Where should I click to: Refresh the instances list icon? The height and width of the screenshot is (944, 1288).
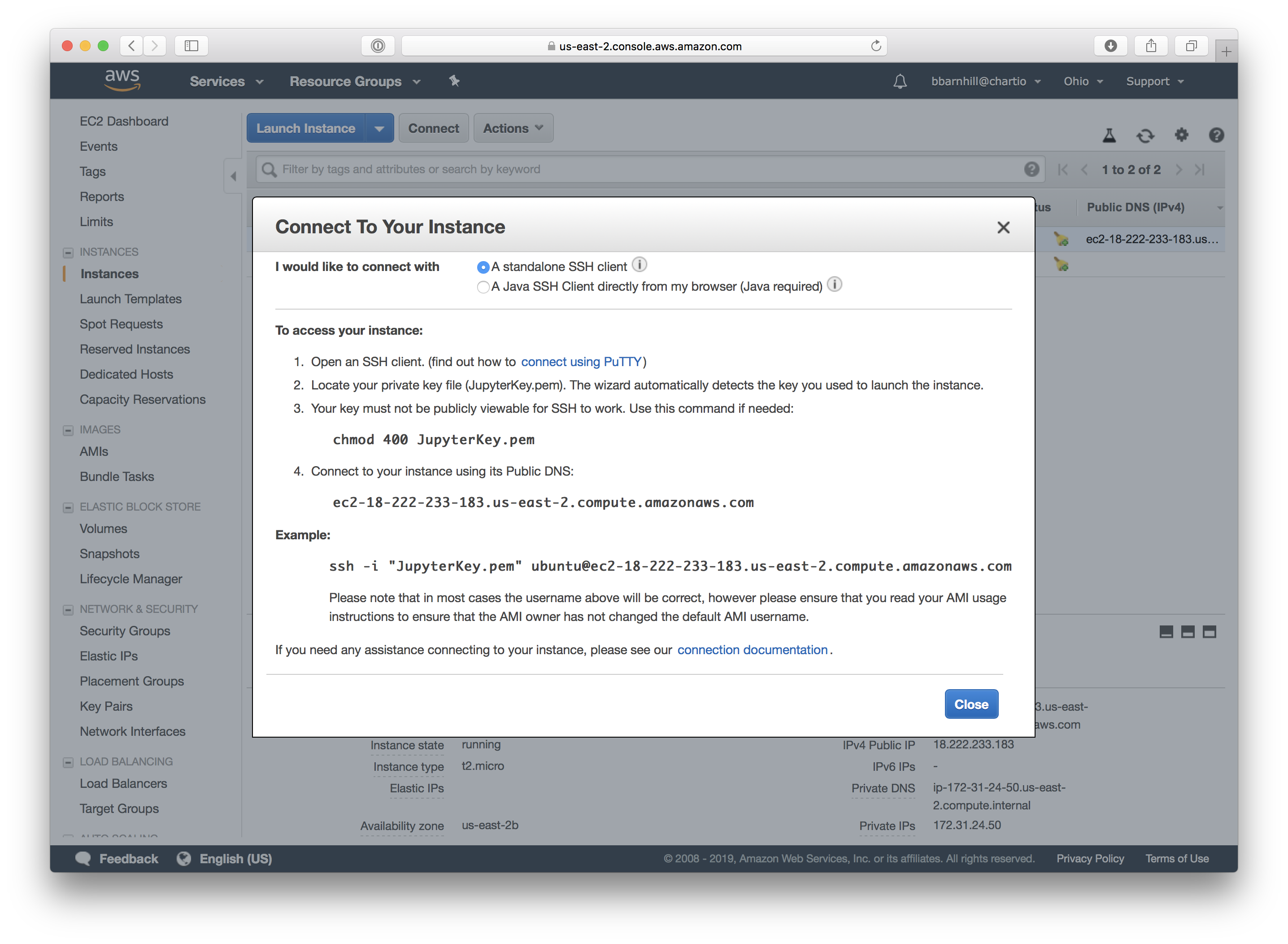(x=1144, y=135)
